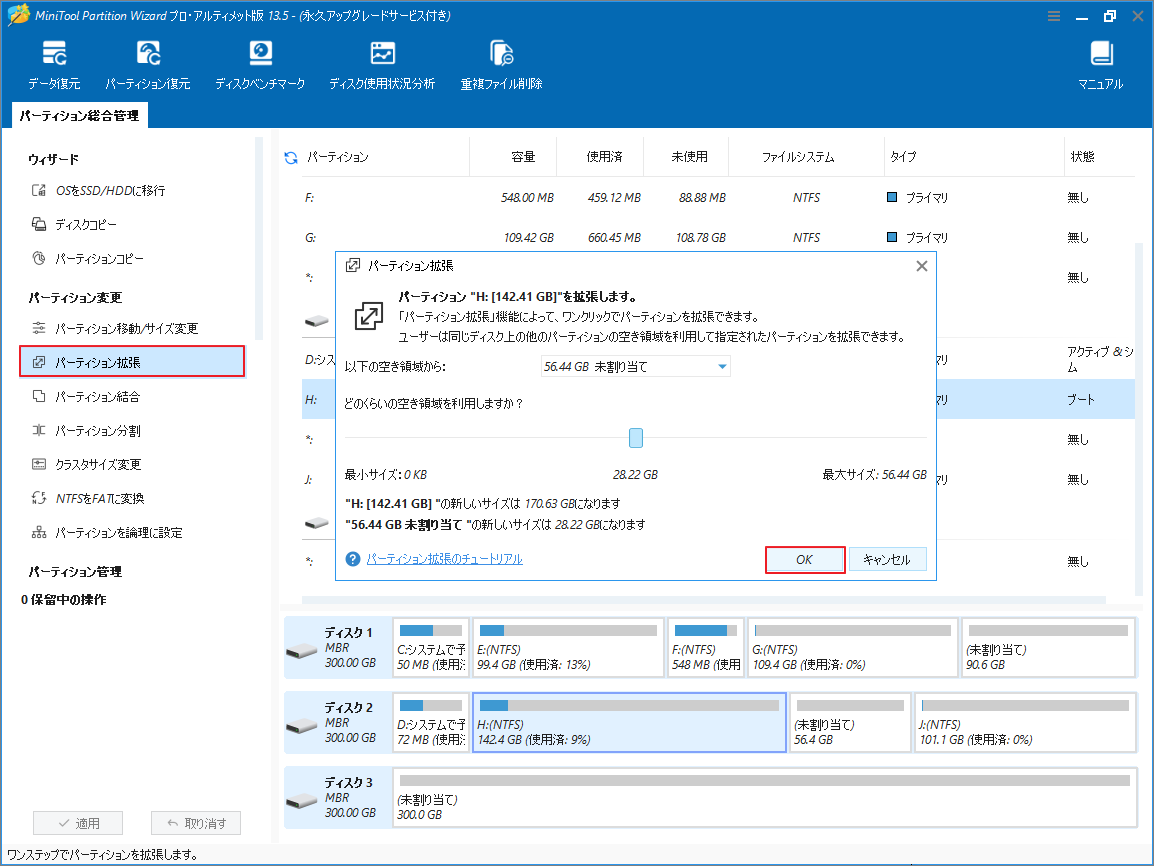Open the hamburger menu in title bar
The image size is (1154, 866).
[1054, 16]
